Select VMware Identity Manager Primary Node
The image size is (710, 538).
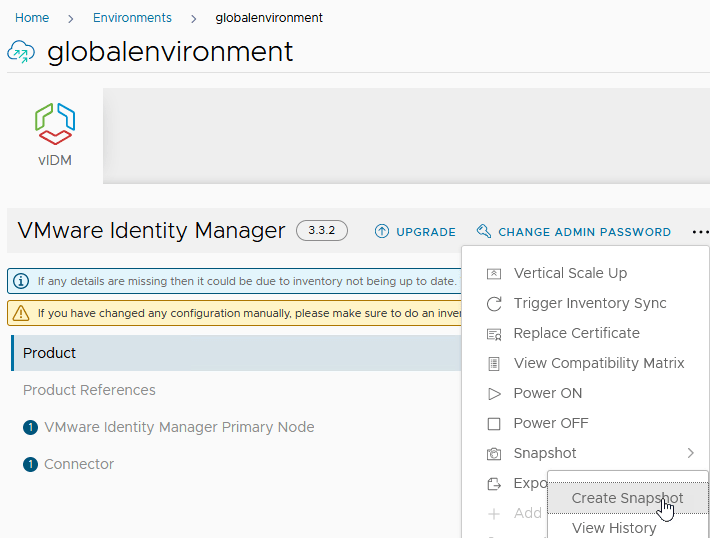coord(179,427)
